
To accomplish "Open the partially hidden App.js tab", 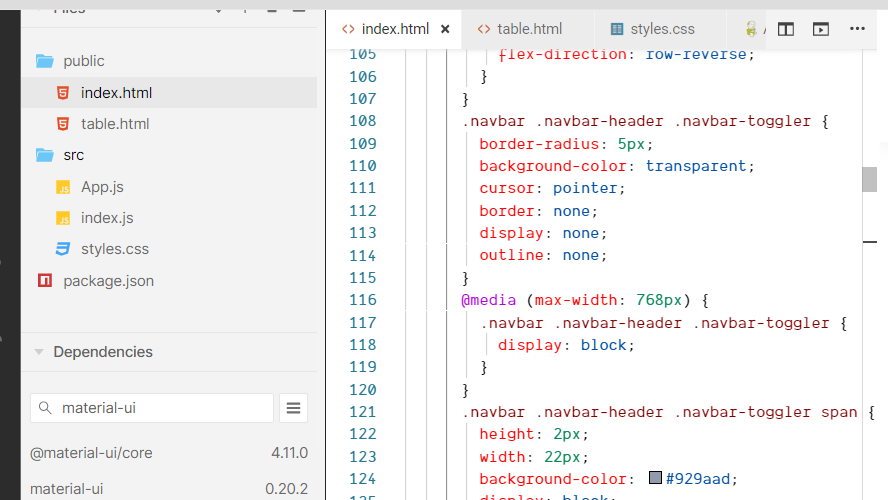I will (x=754, y=29).
